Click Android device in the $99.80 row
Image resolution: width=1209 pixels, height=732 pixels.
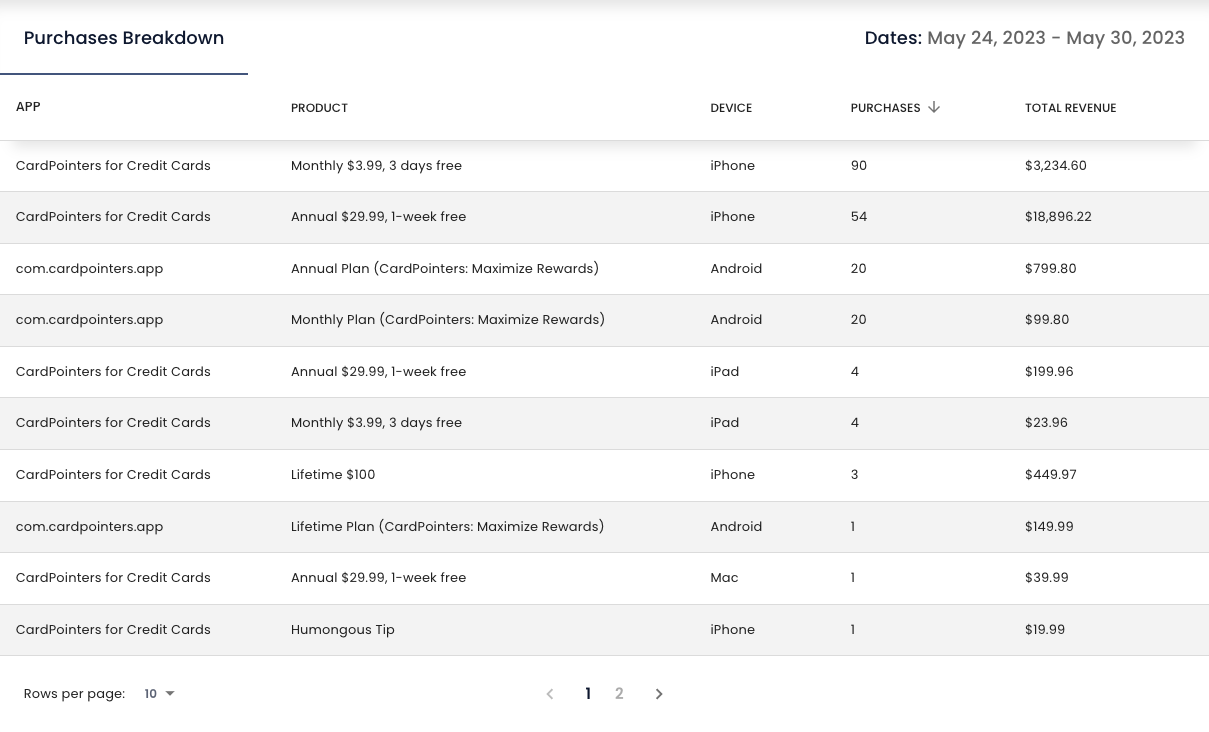tap(736, 320)
